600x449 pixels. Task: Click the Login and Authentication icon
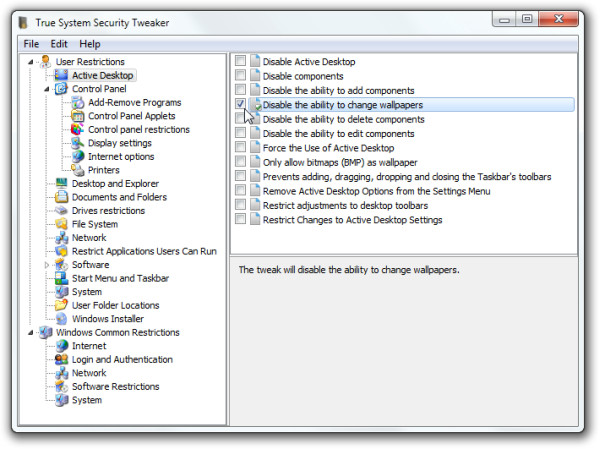pyautogui.click(x=61, y=359)
